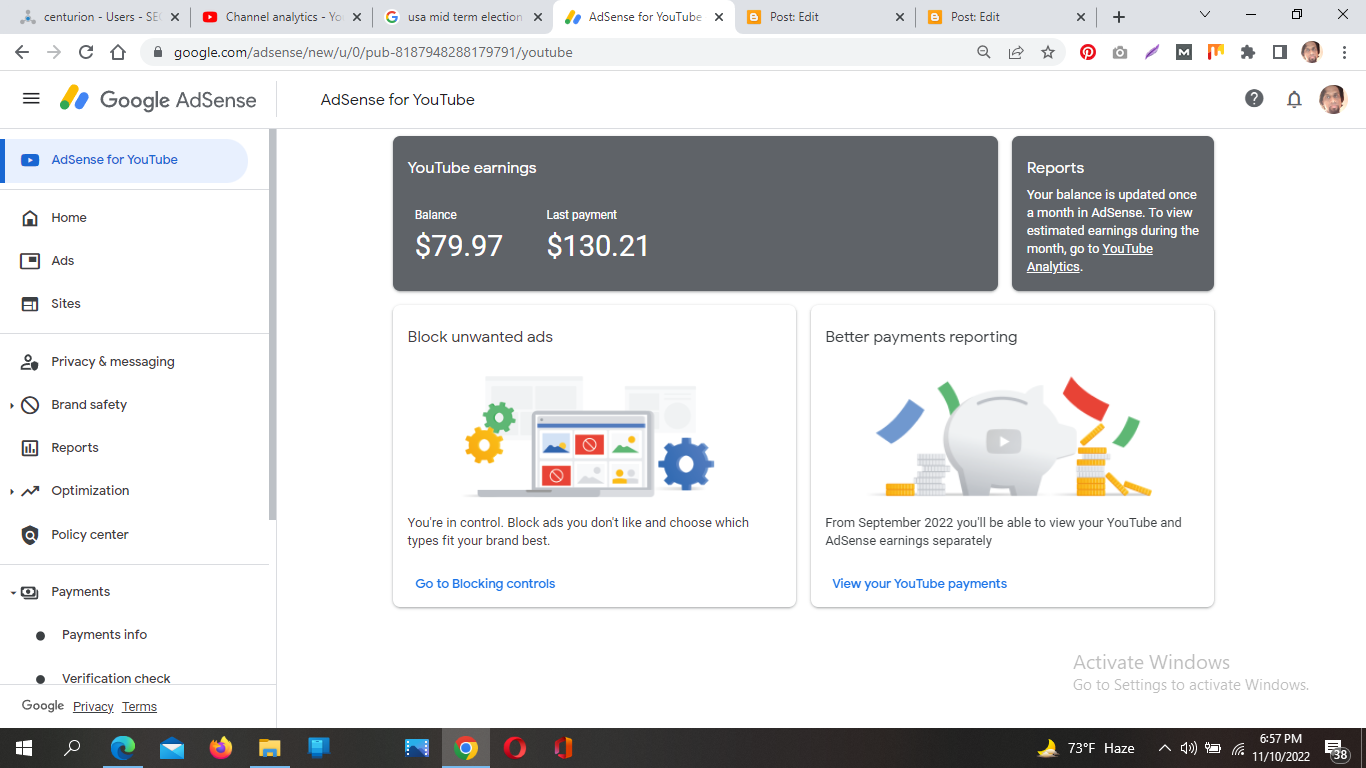Open the Ads section

tap(63, 261)
